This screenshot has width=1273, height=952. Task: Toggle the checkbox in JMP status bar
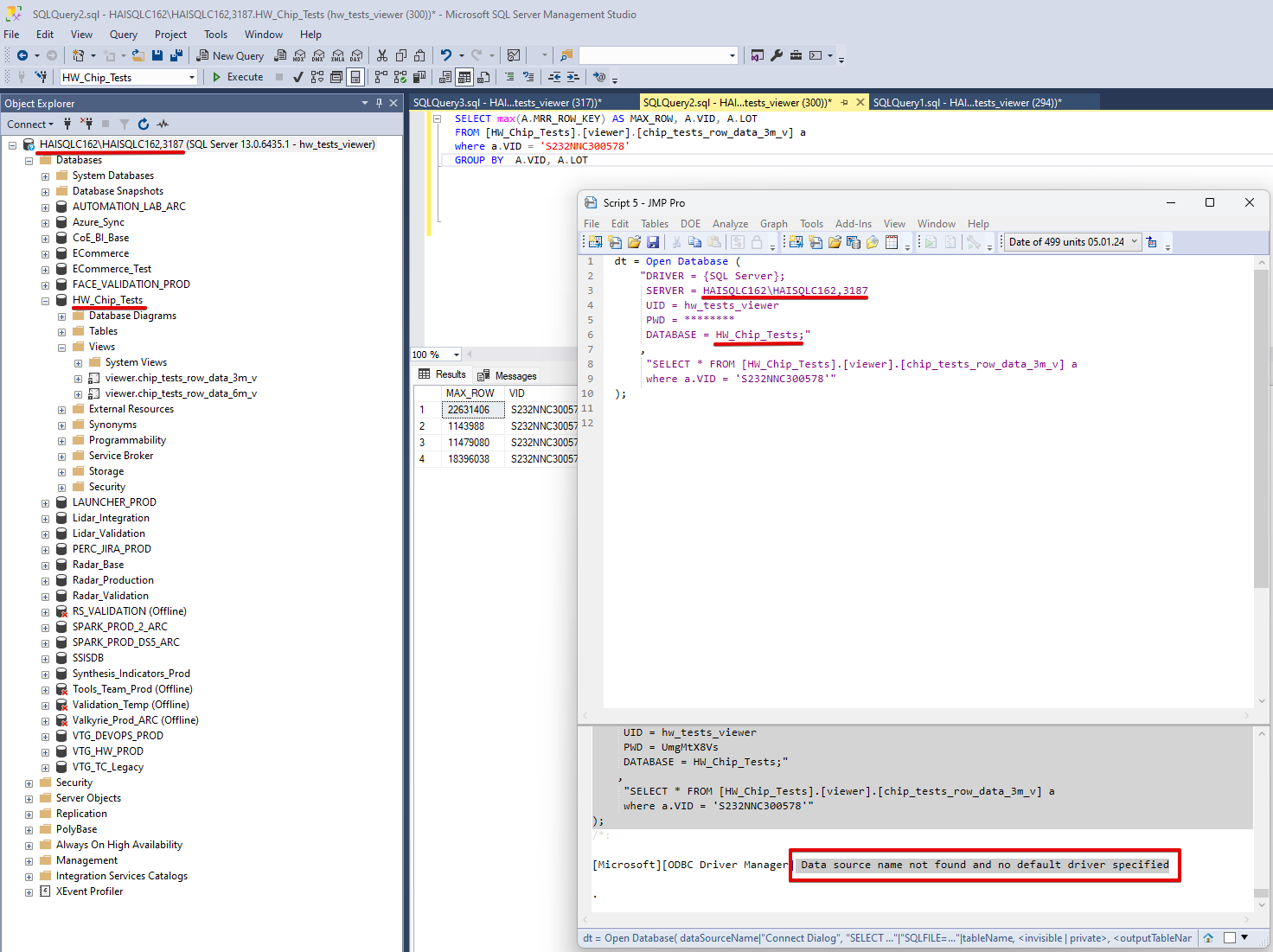1229,937
